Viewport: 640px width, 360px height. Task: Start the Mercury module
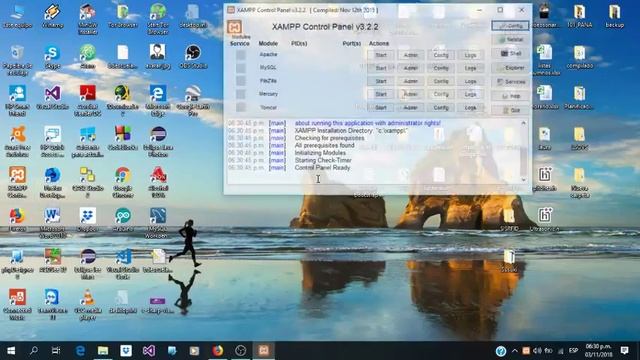[381, 94]
